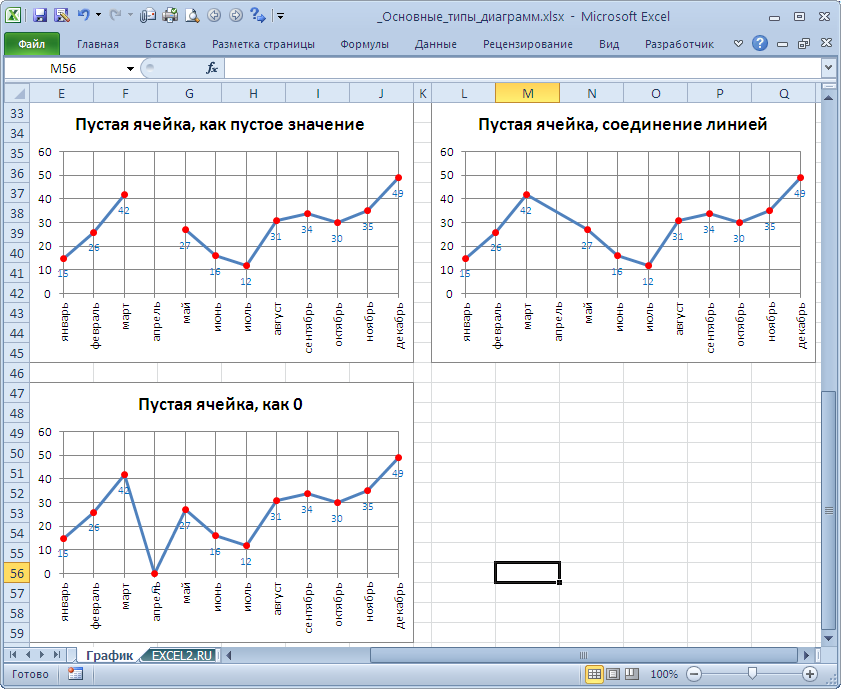The height and width of the screenshot is (689, 841).
Task: Undo the last action
Action: click(84, 15)
